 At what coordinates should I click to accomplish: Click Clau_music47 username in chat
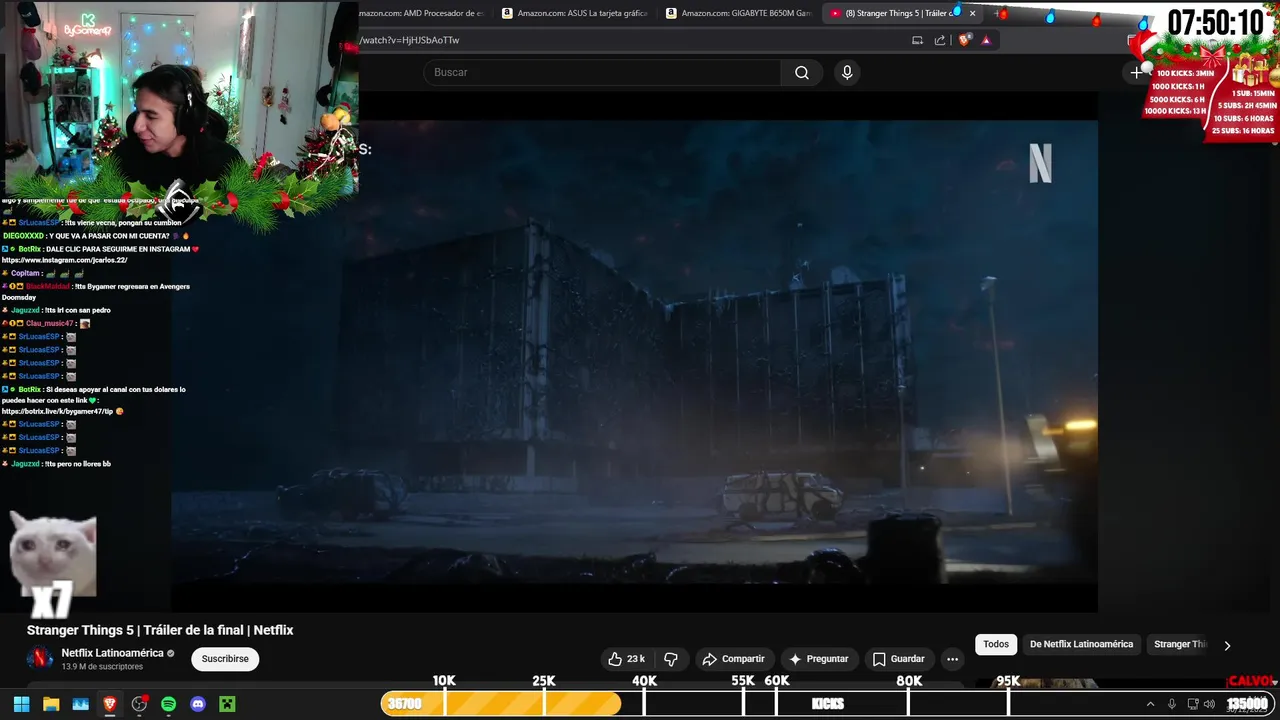click(50, 323)
